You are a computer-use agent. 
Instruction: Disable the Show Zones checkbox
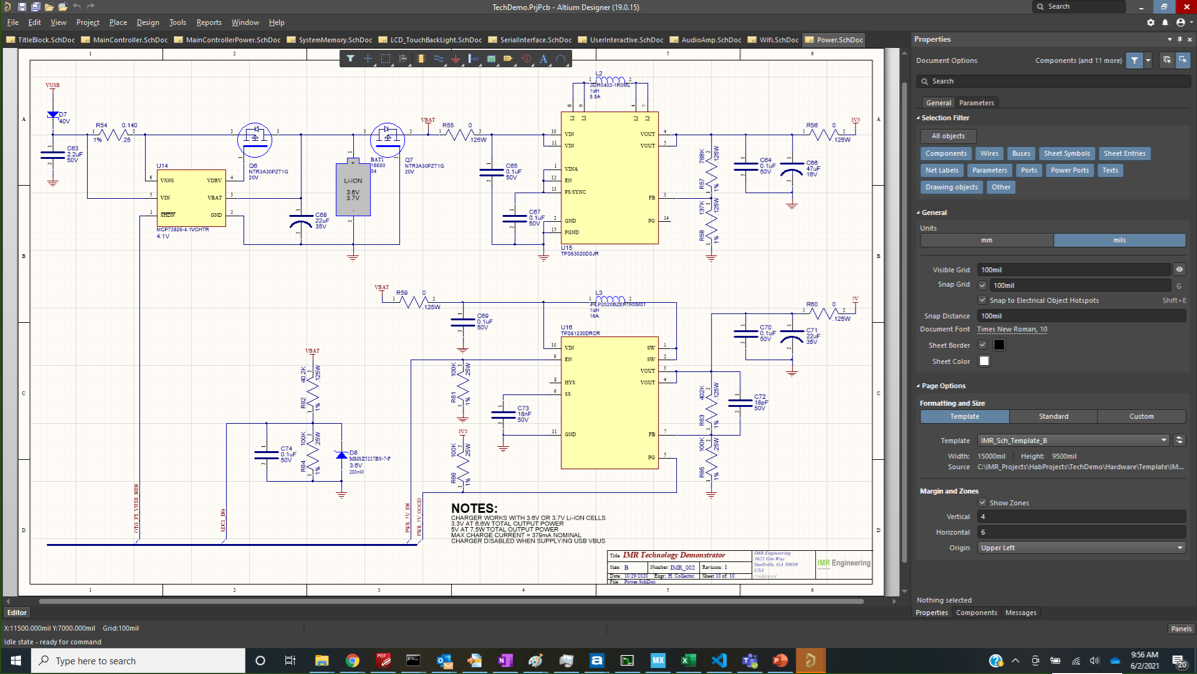982,503
